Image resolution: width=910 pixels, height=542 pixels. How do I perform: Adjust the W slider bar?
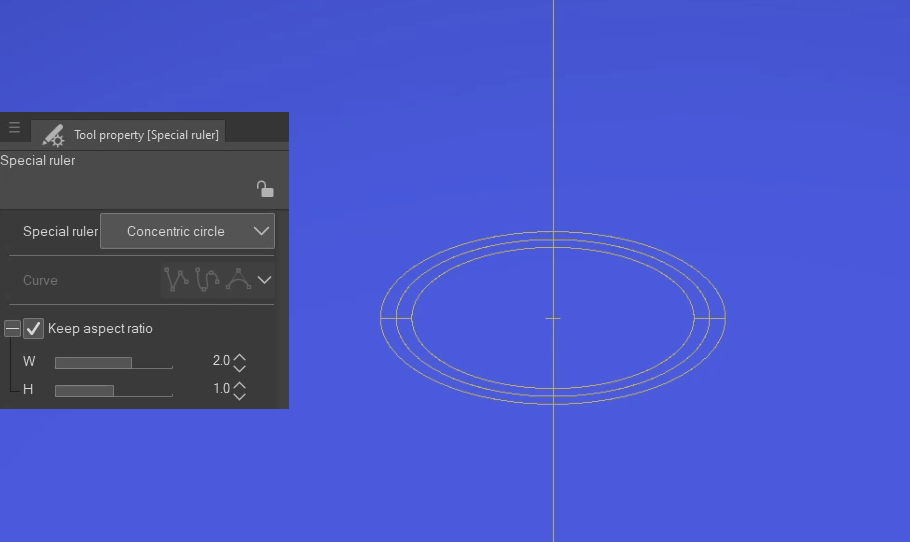114,363
